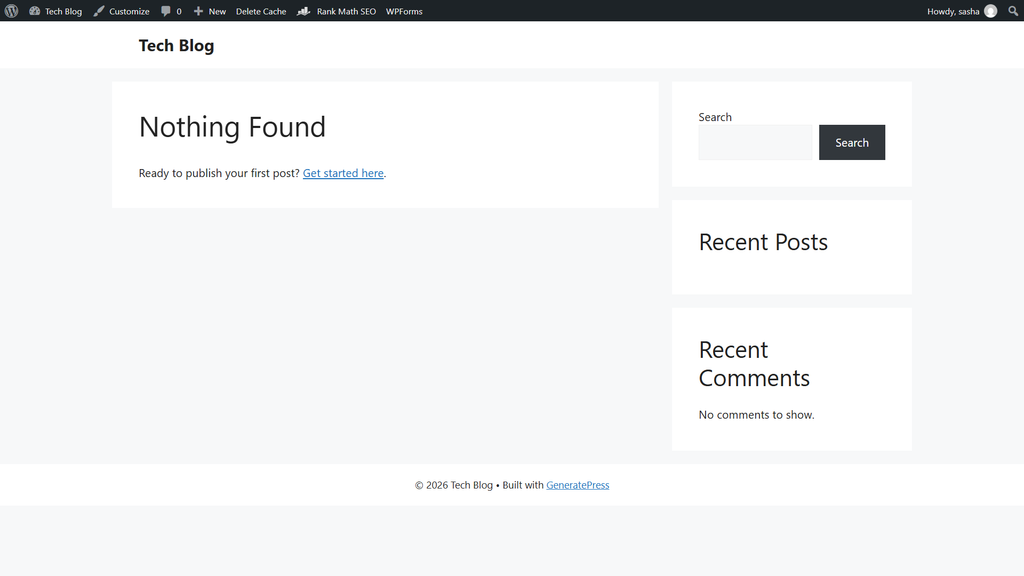1024x576 pixels.
Task: Open the Rank Math SEO menu
Action: pos(346,11)
